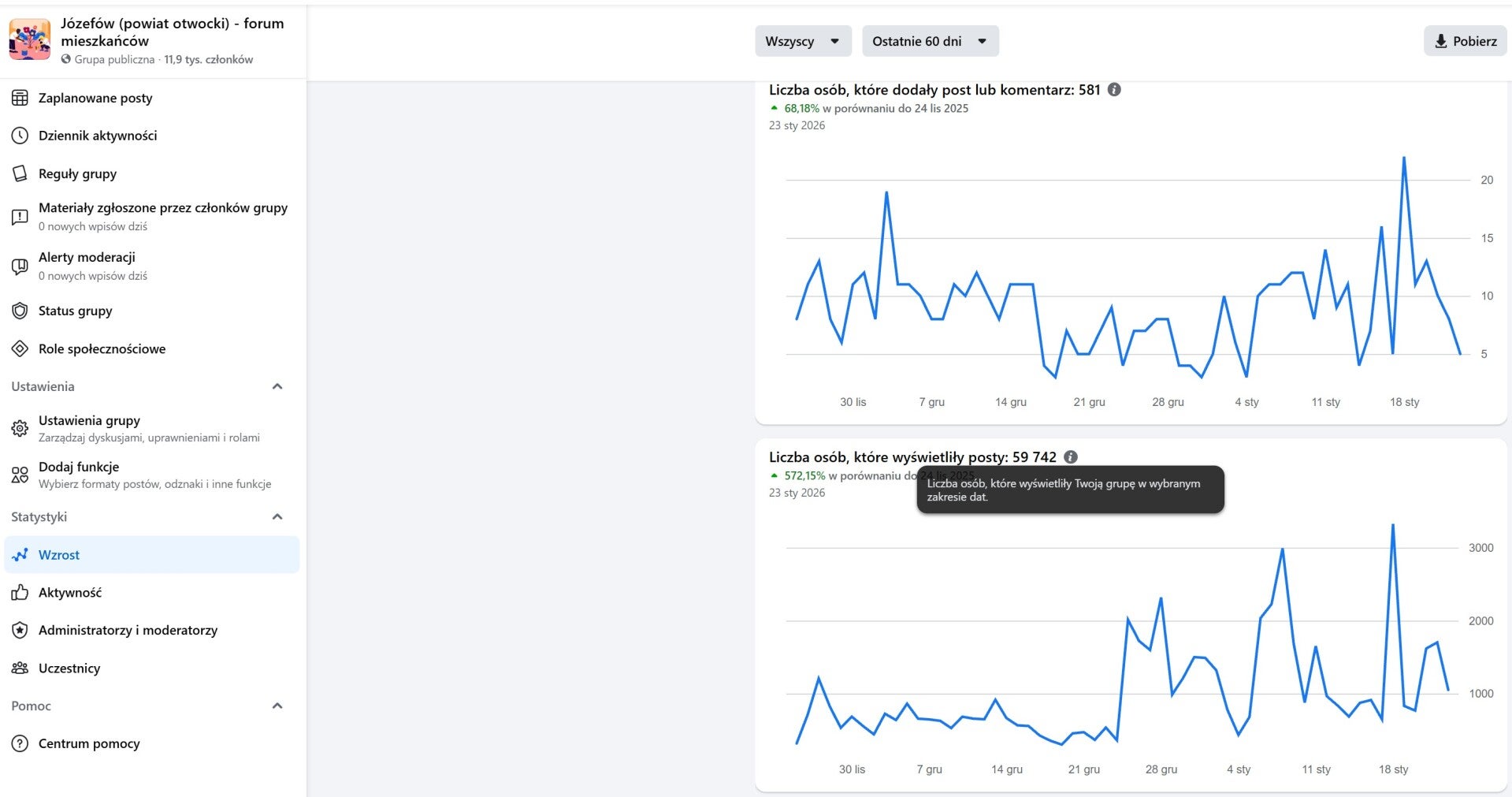Collapse the Pomoc section
Viewport: 1512px width, 797px height.
click(277, 706)
